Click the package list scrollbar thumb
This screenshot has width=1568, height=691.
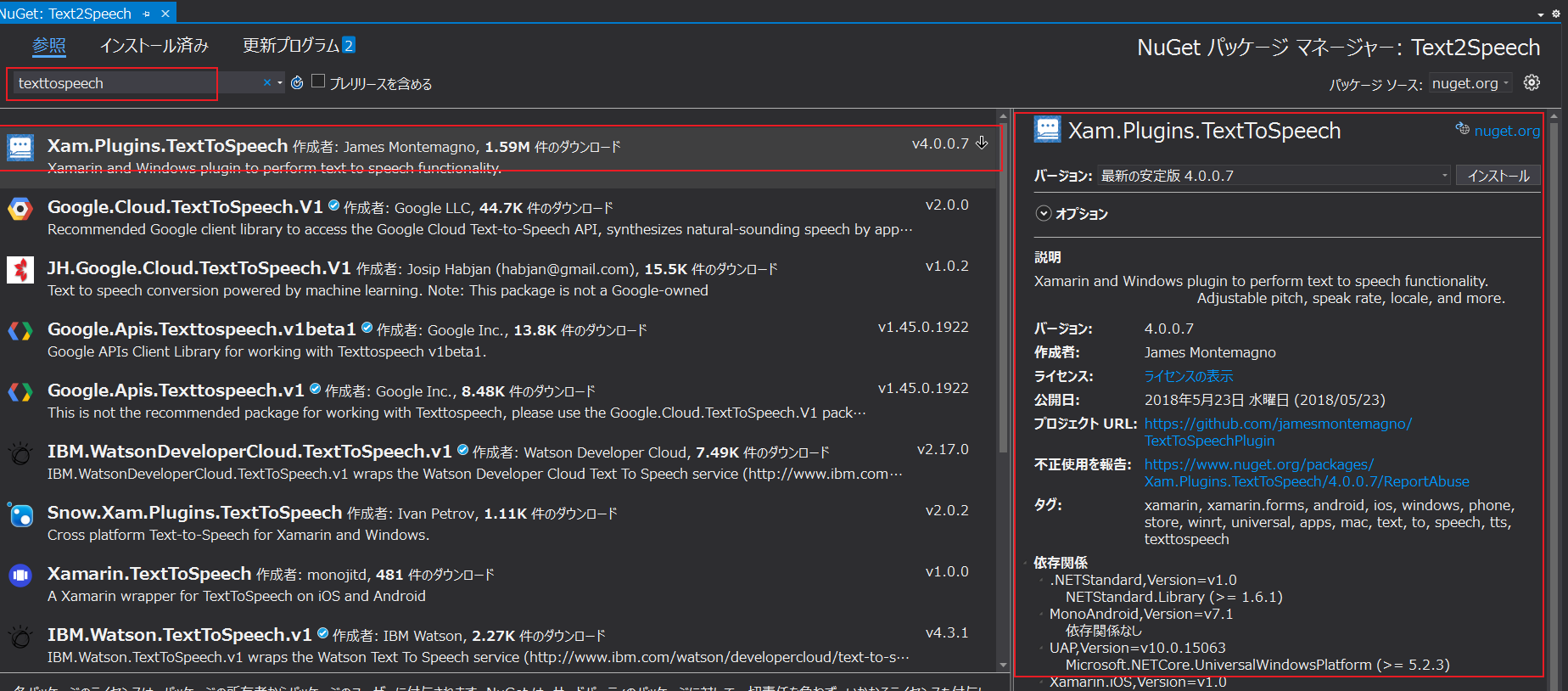click(x=1003, y=289)
